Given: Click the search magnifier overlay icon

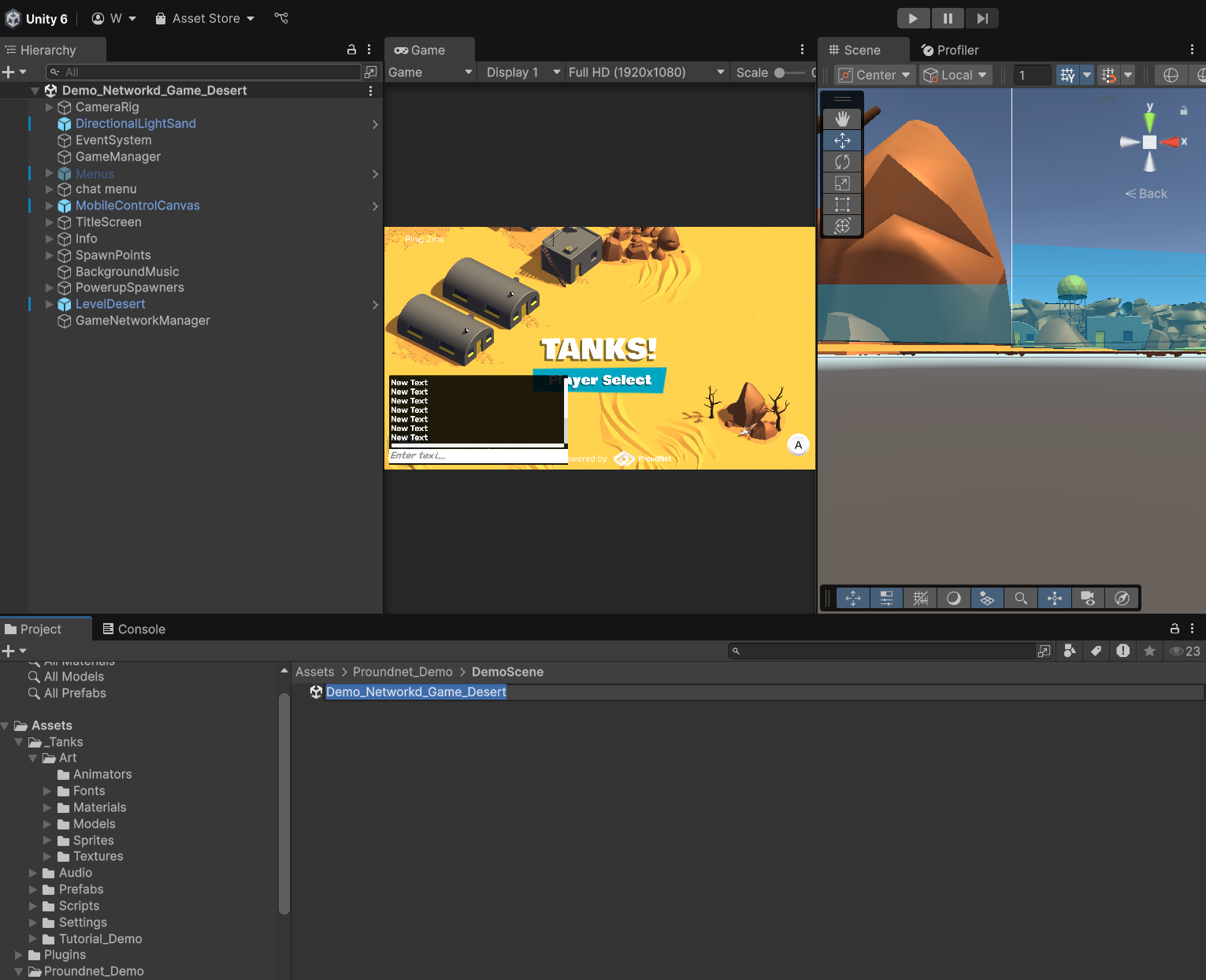Looking at the screenshot, I should click(x=1021, y=599).
